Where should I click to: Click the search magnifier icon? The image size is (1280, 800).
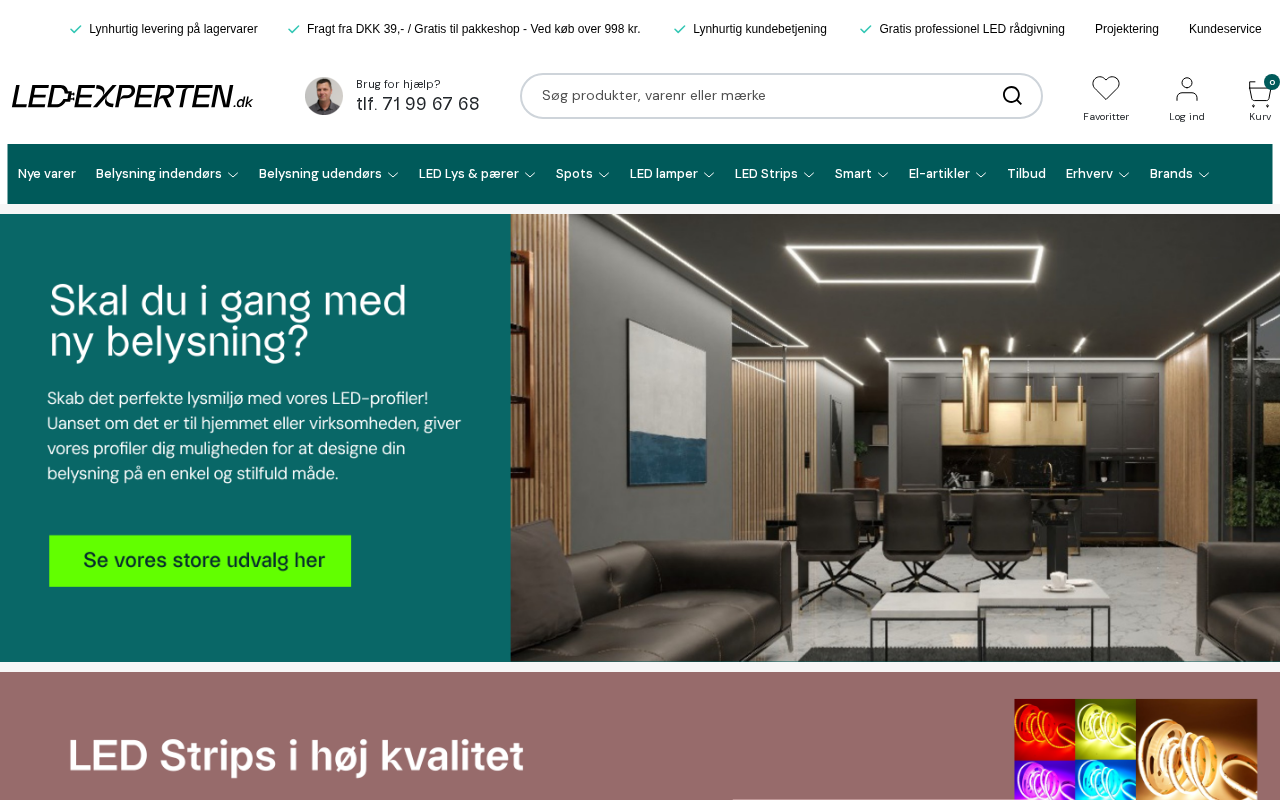(1012, 96)
